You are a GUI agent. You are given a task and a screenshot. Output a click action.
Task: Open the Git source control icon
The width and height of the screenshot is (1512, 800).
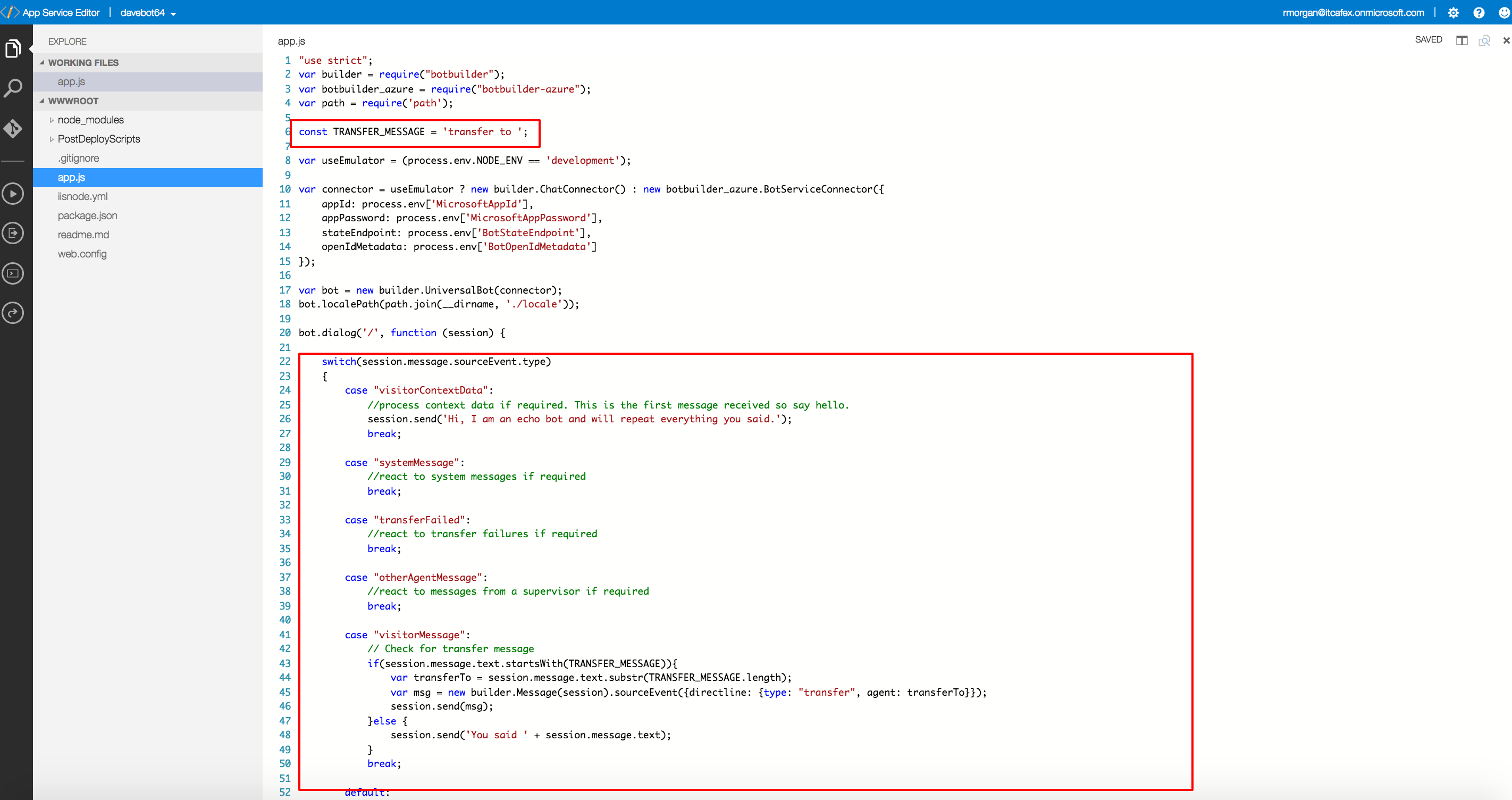(x=13, y=129)
